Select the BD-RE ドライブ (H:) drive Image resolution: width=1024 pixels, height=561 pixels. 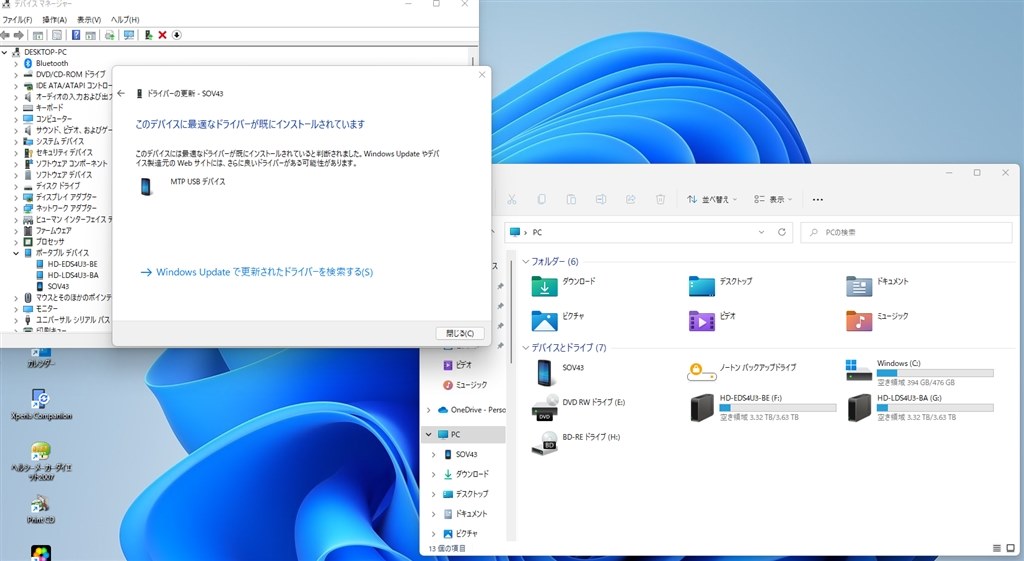[x=575, y=442]
